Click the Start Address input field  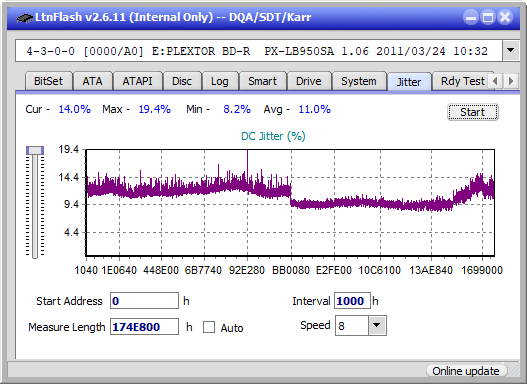pyautogui.click(x=145, y=301)
